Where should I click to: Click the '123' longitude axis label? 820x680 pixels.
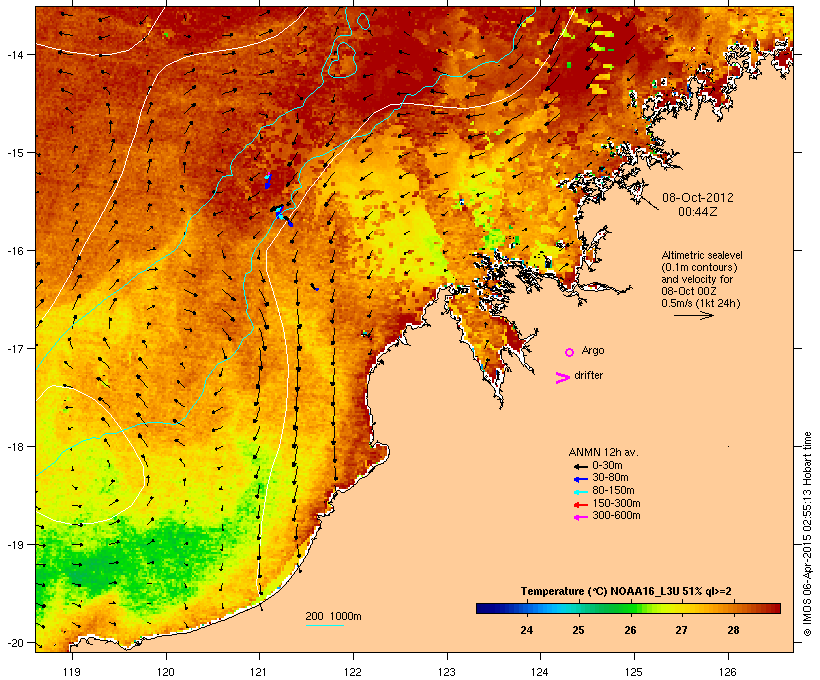tap(447, 671)
